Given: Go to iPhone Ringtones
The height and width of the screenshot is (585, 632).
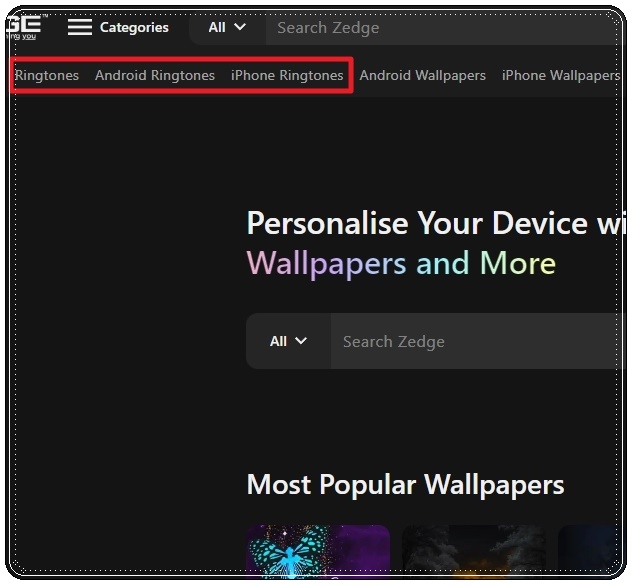Looking at the screenshot, I should (x=287, y=75).
